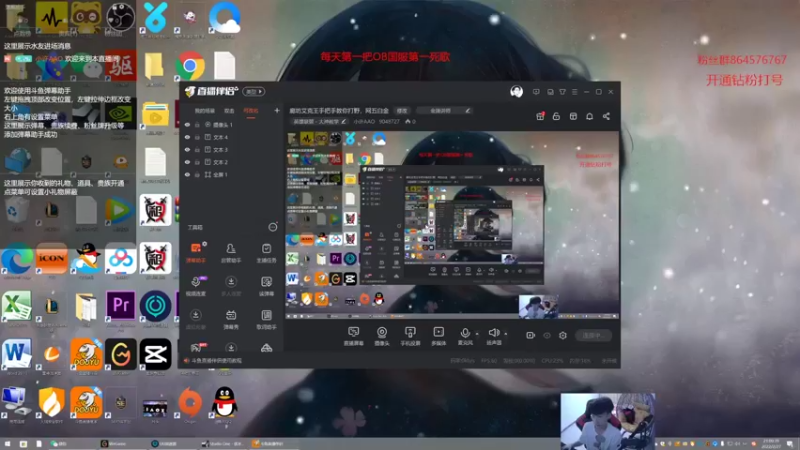
Task: Open the notification bell icon
Action: pos(589,116)
